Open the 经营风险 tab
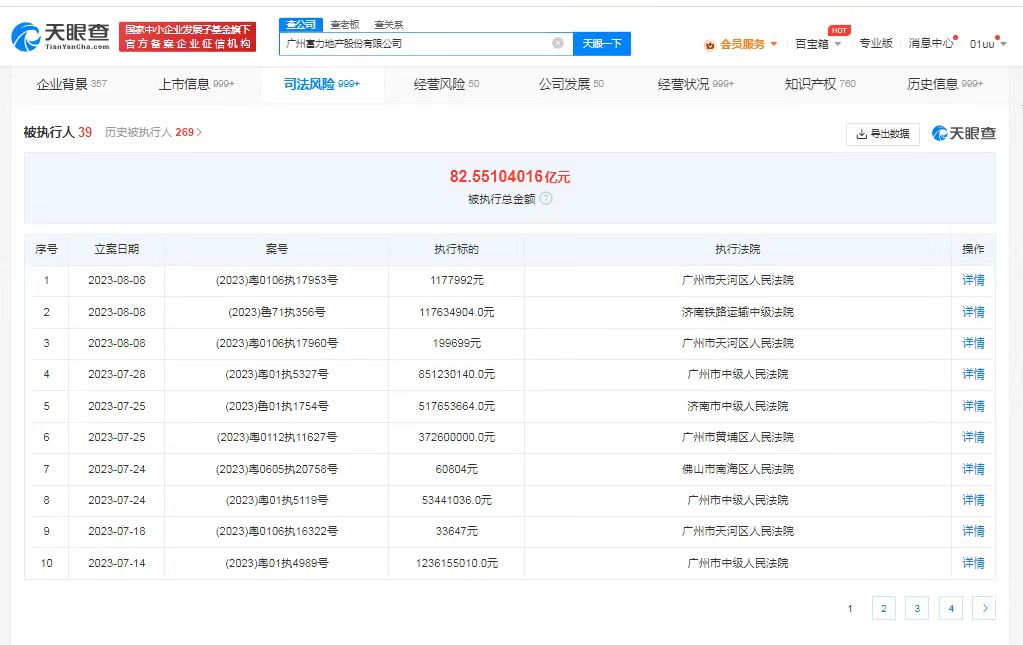The image size is (1023, 645). [x=446, y=84]
